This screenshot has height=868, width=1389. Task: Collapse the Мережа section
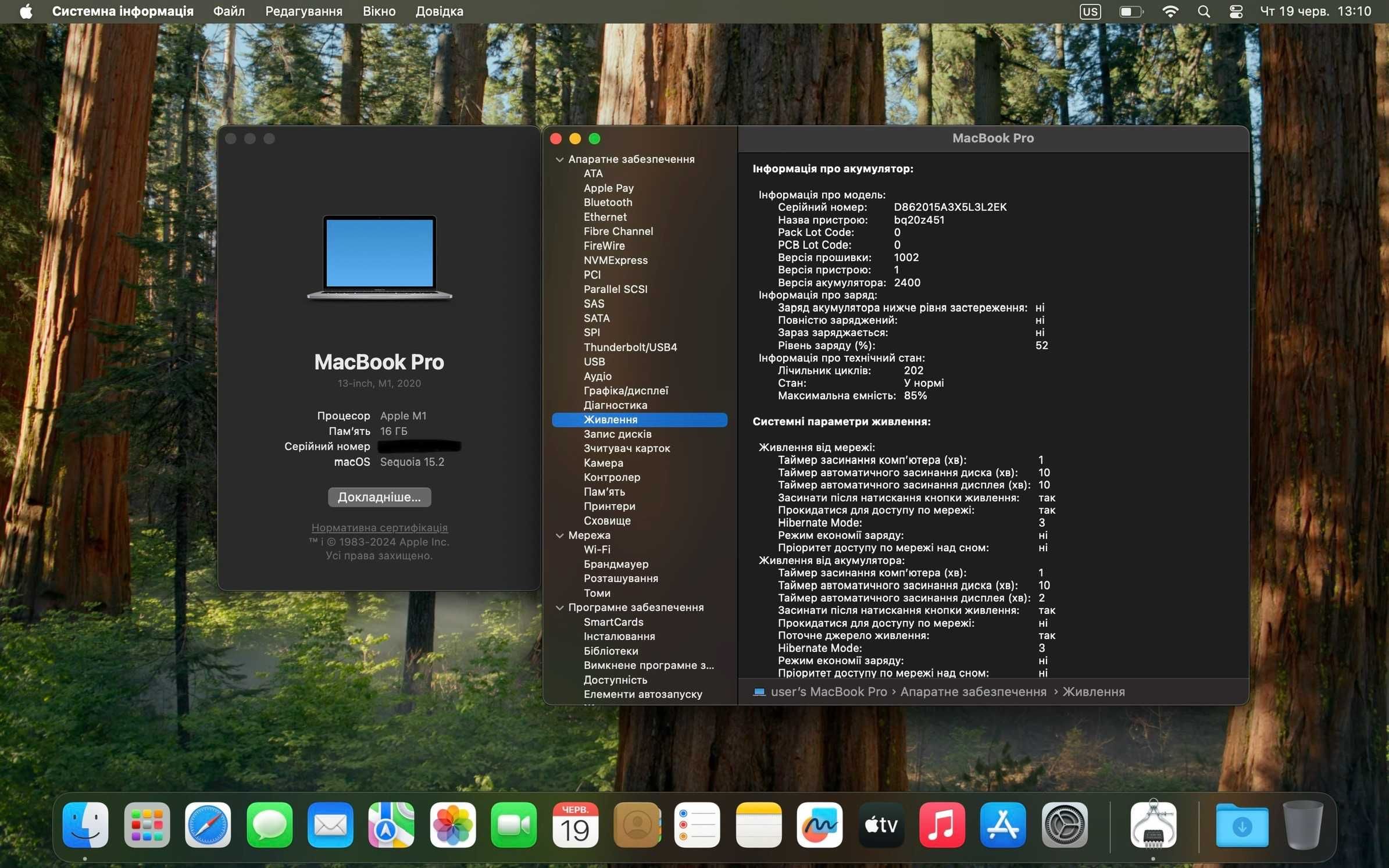[x=559, y=535]
